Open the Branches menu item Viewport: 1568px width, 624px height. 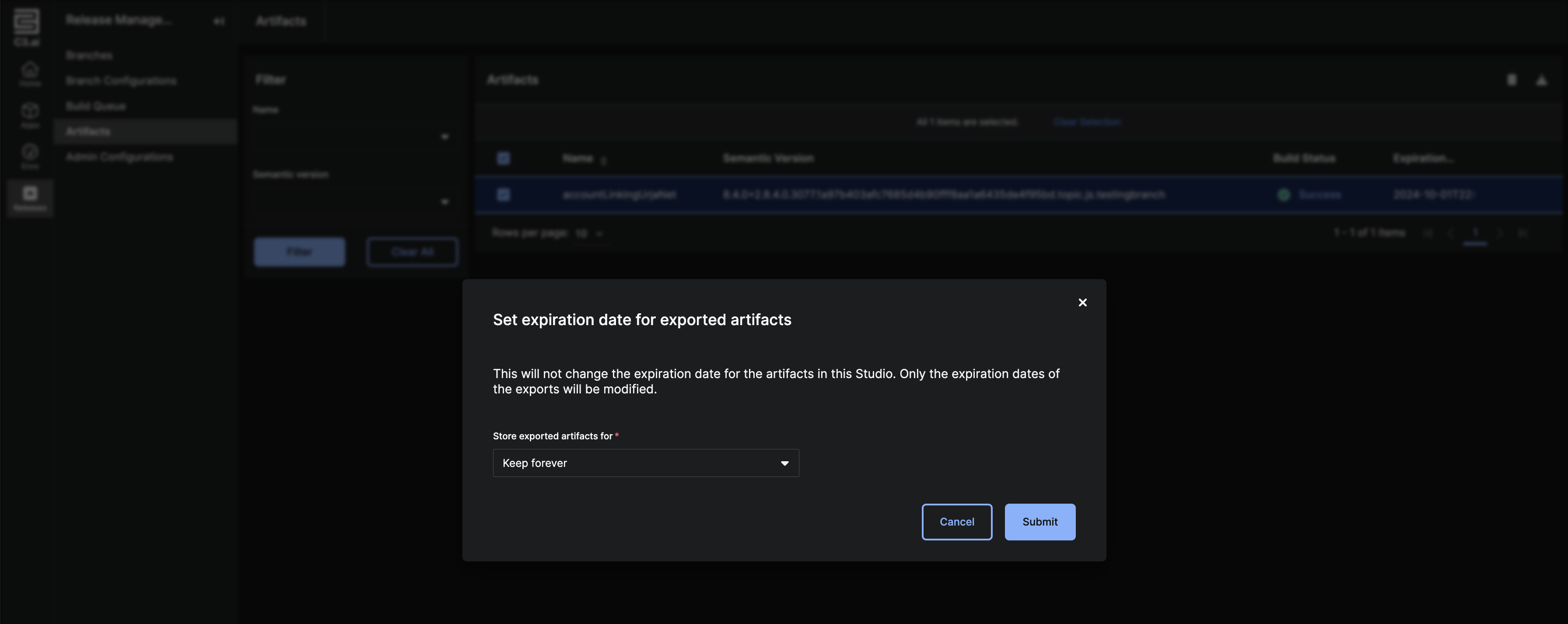click(89, 56)
